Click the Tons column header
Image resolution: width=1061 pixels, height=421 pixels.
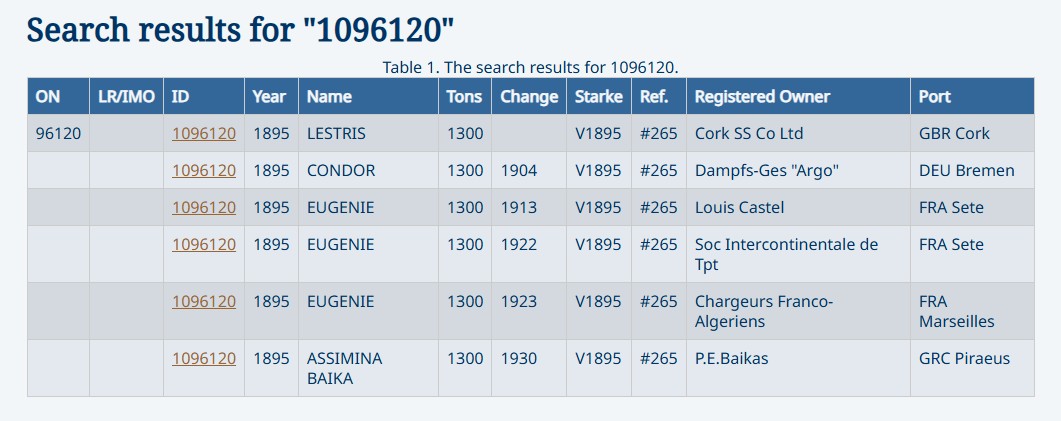coord(464,97)
